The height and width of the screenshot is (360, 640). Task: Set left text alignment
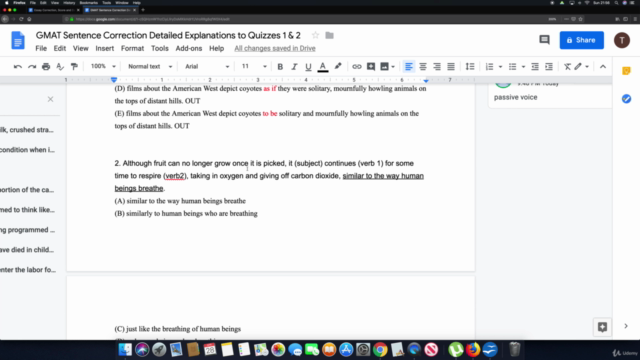pyautogui.click(x=409, y=67)
